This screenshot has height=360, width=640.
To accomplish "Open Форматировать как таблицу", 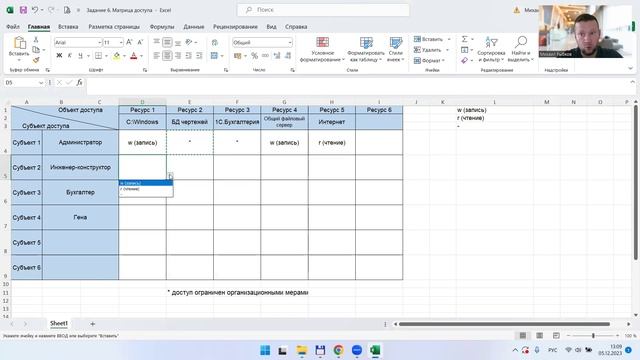I will [366, 49].
